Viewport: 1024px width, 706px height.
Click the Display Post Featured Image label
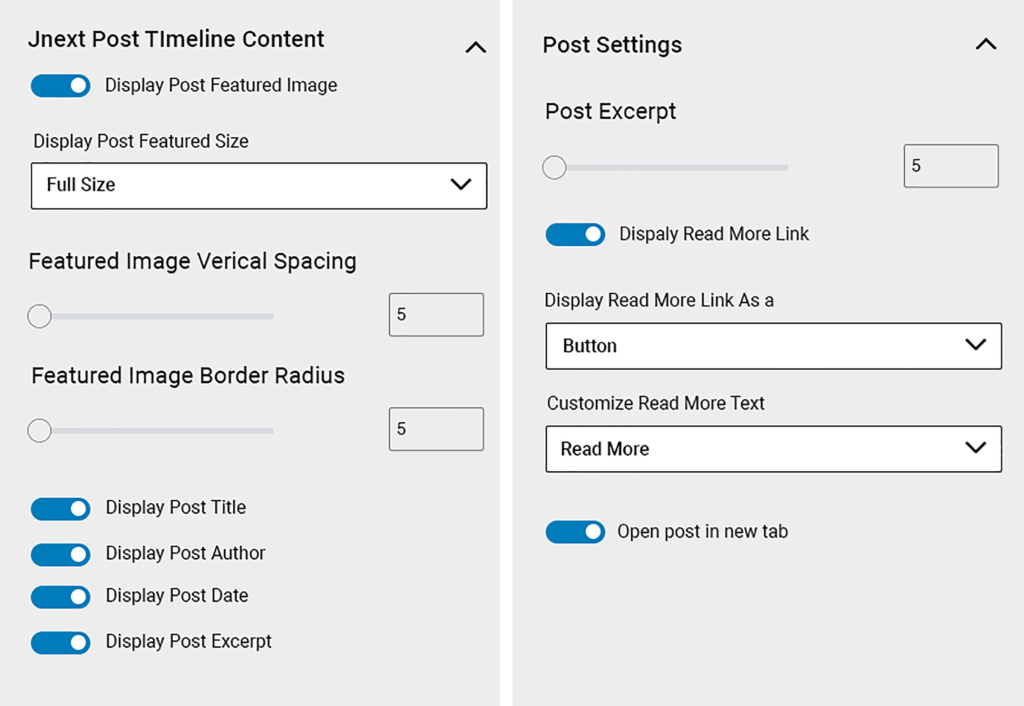pyautogui.click(x=221, y=86)
